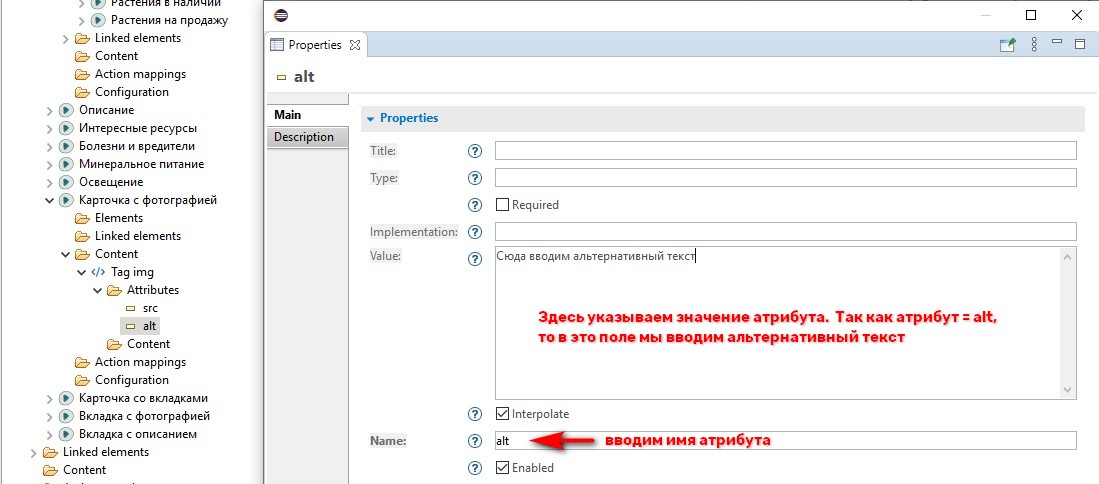Screen dimensions: 1099x484
Task: Click the Карточка со вкладками element icon
Action: pyautogui.click(x=67, y=398)
